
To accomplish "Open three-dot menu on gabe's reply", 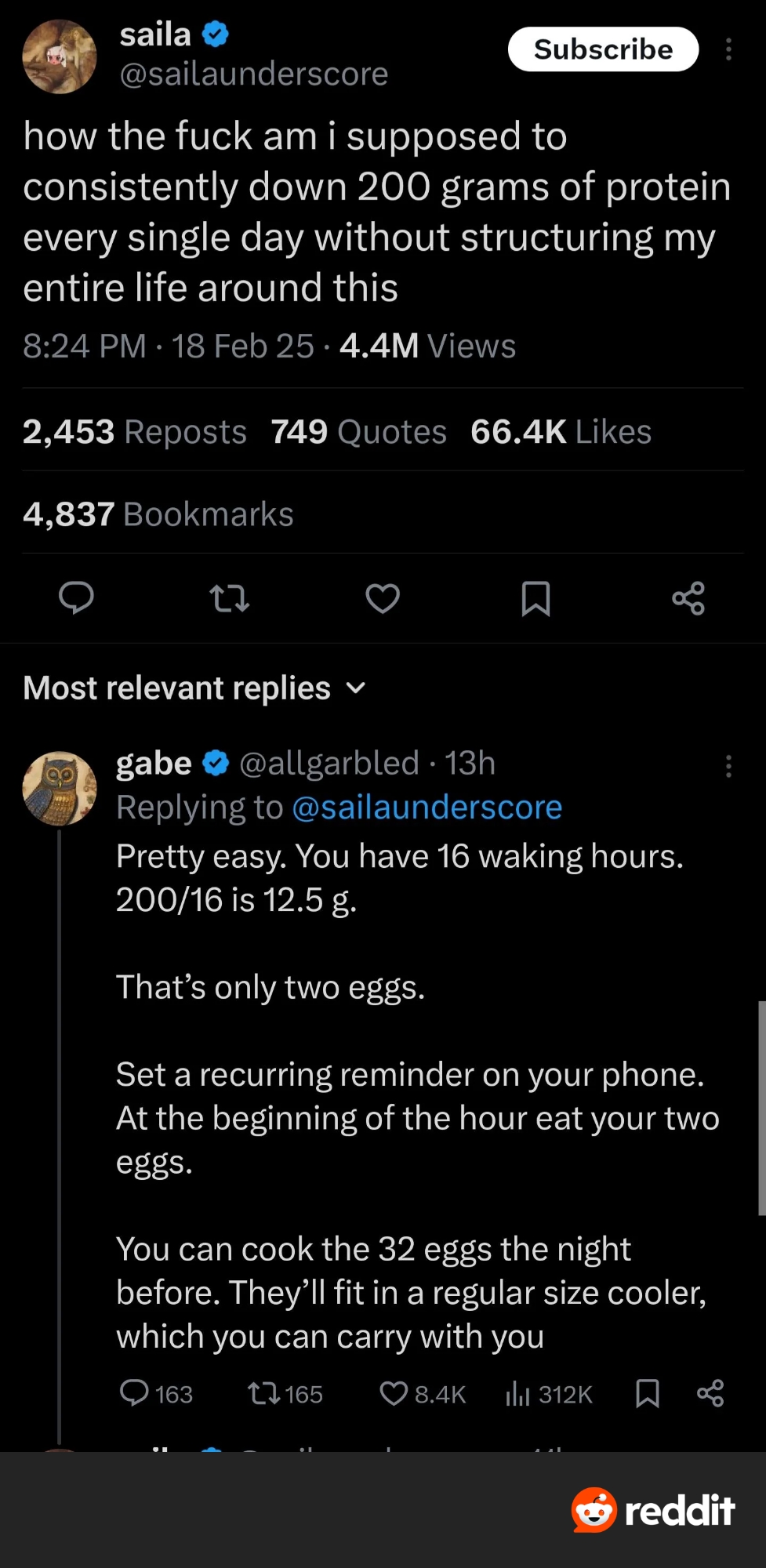I will [728, 766].
